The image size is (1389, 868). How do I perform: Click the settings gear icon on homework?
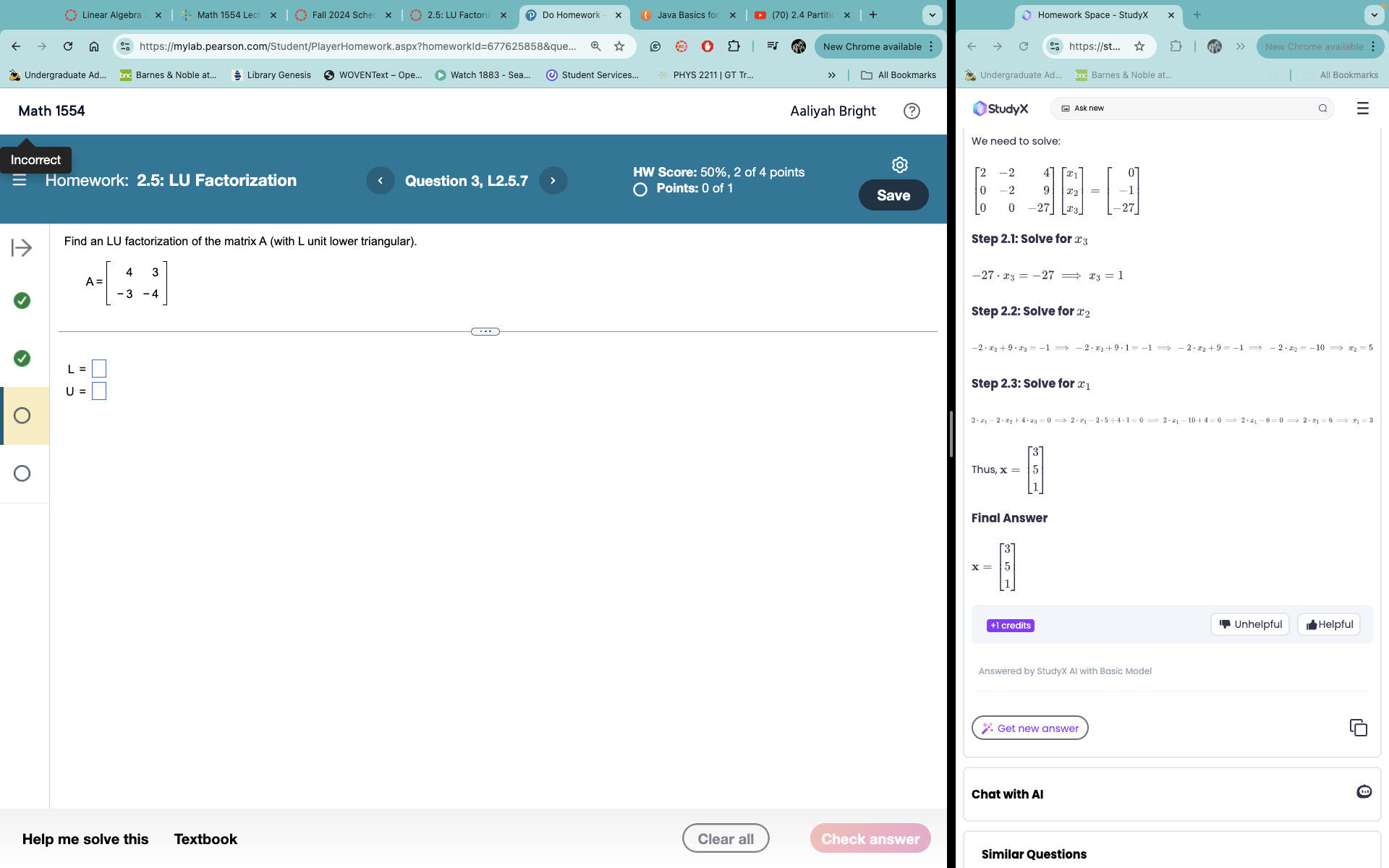coord(899,165)
